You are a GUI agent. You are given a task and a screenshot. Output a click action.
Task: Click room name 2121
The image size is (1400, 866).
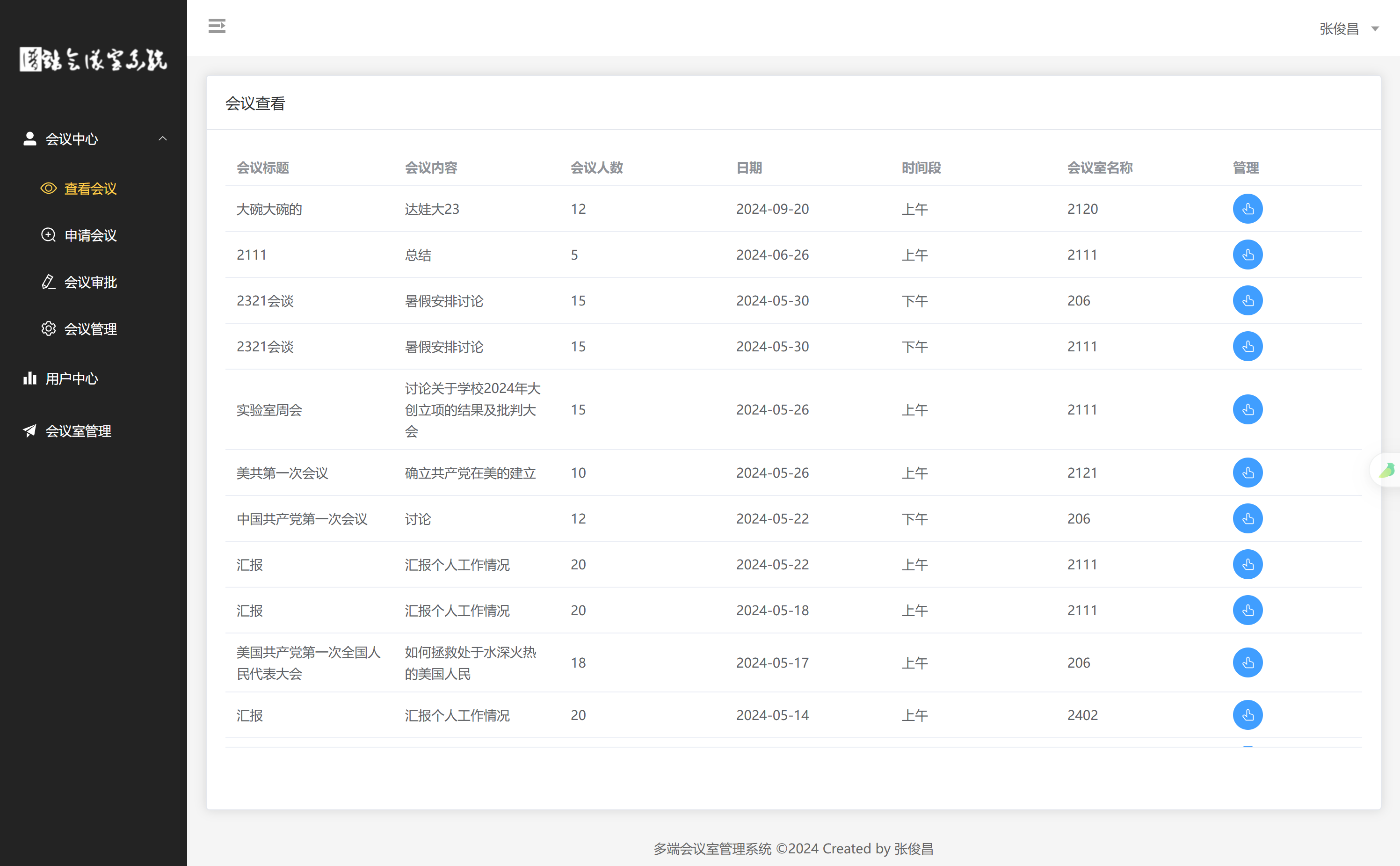click(x=1082, y=473)
